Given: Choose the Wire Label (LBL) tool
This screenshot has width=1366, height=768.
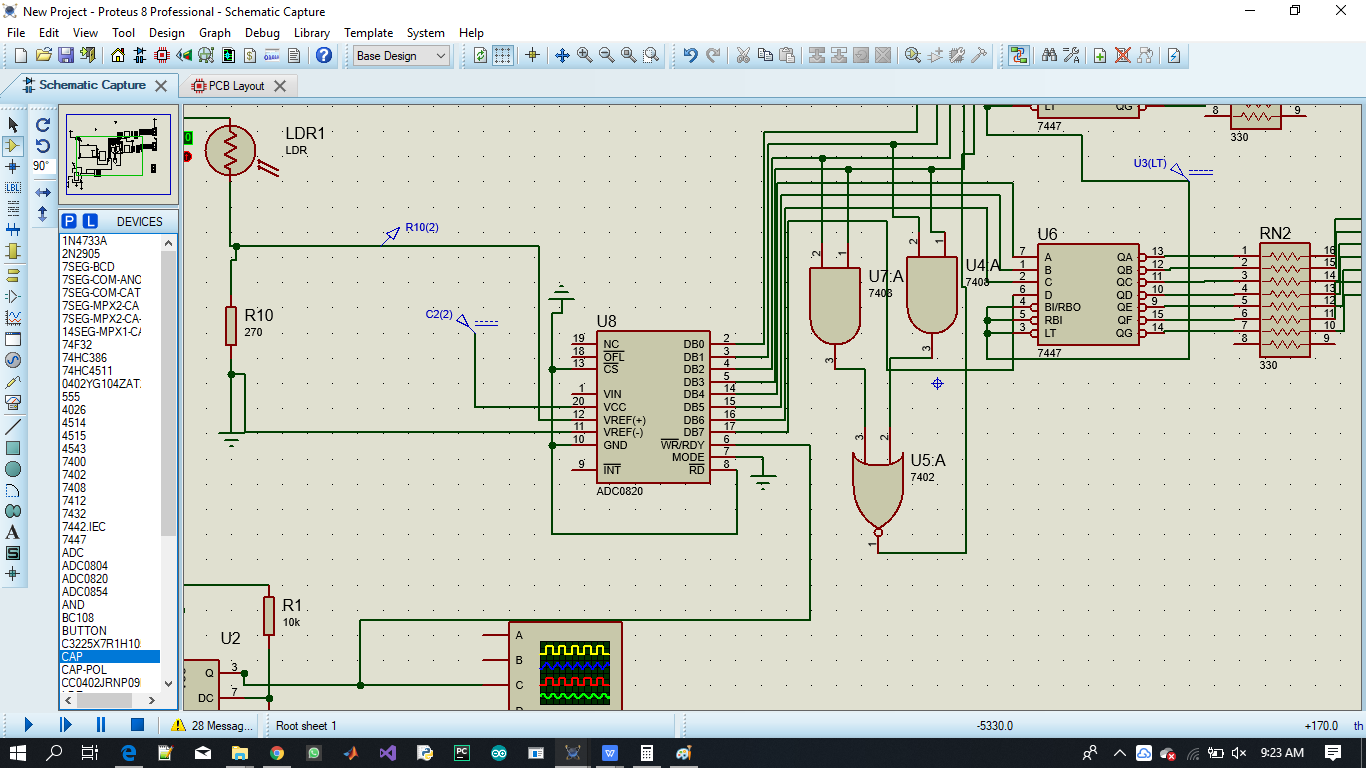Looking at the screenshot, I should click(13, 188).
